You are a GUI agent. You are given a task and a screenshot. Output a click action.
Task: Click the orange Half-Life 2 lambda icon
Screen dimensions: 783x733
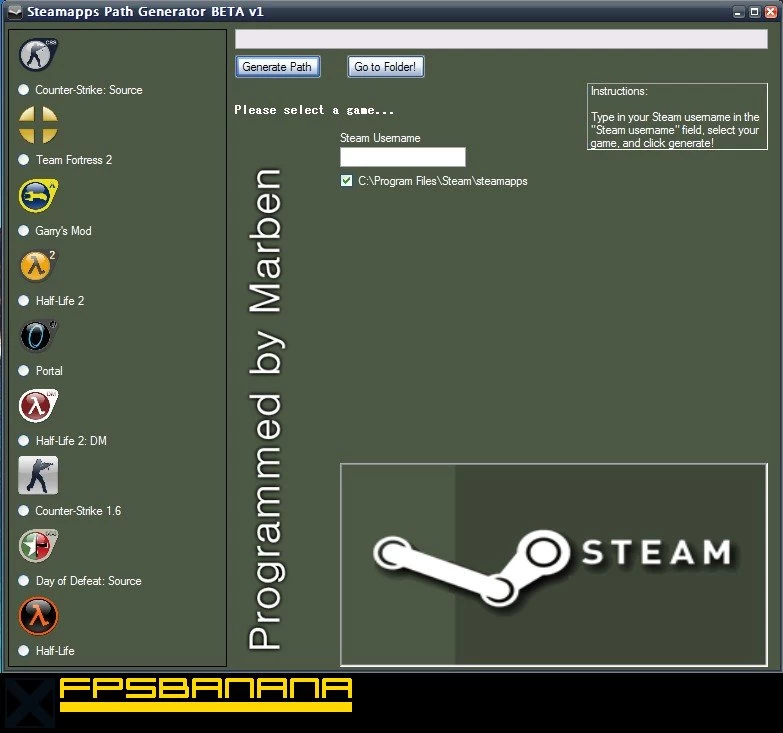pyautogui.click(x=38, y=266)
